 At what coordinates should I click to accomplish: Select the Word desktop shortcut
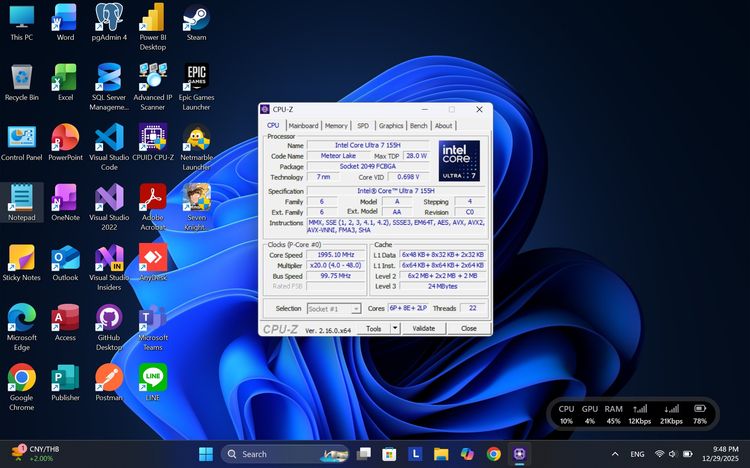click(65, 22)
